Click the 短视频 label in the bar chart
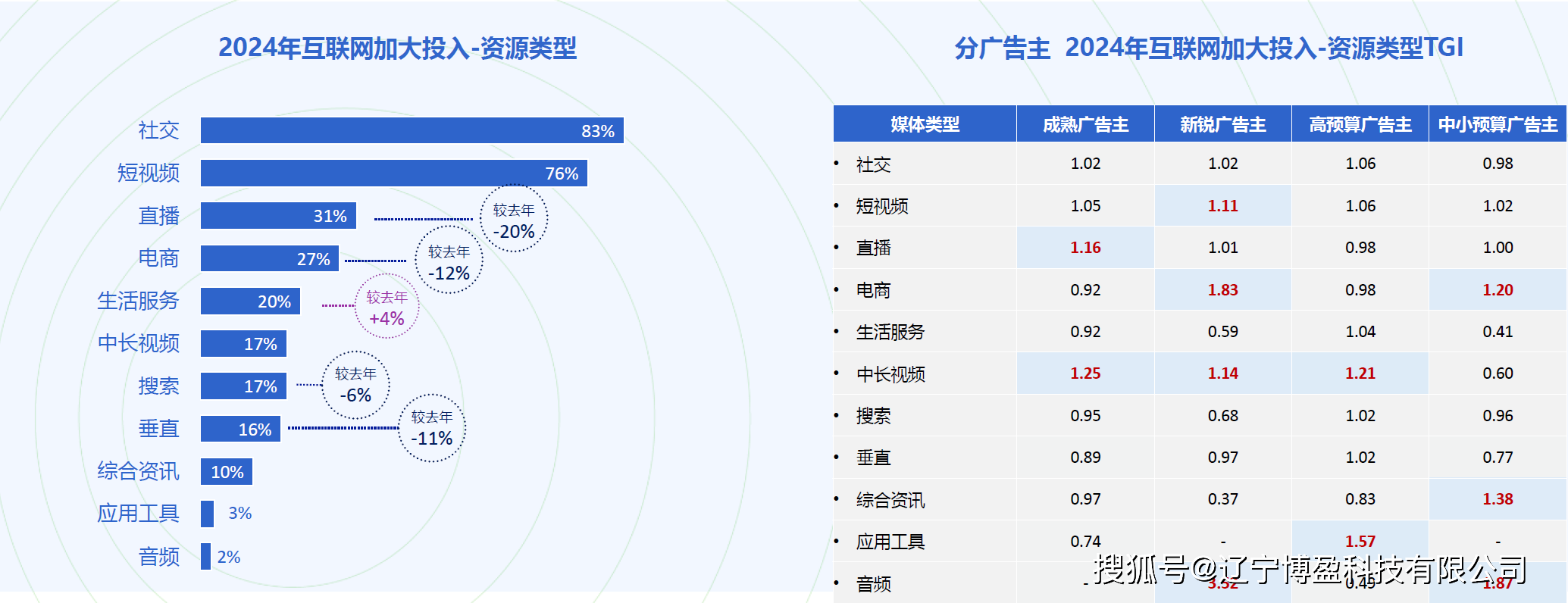Viewport: 1568px width, 603px height. point(149,173)
